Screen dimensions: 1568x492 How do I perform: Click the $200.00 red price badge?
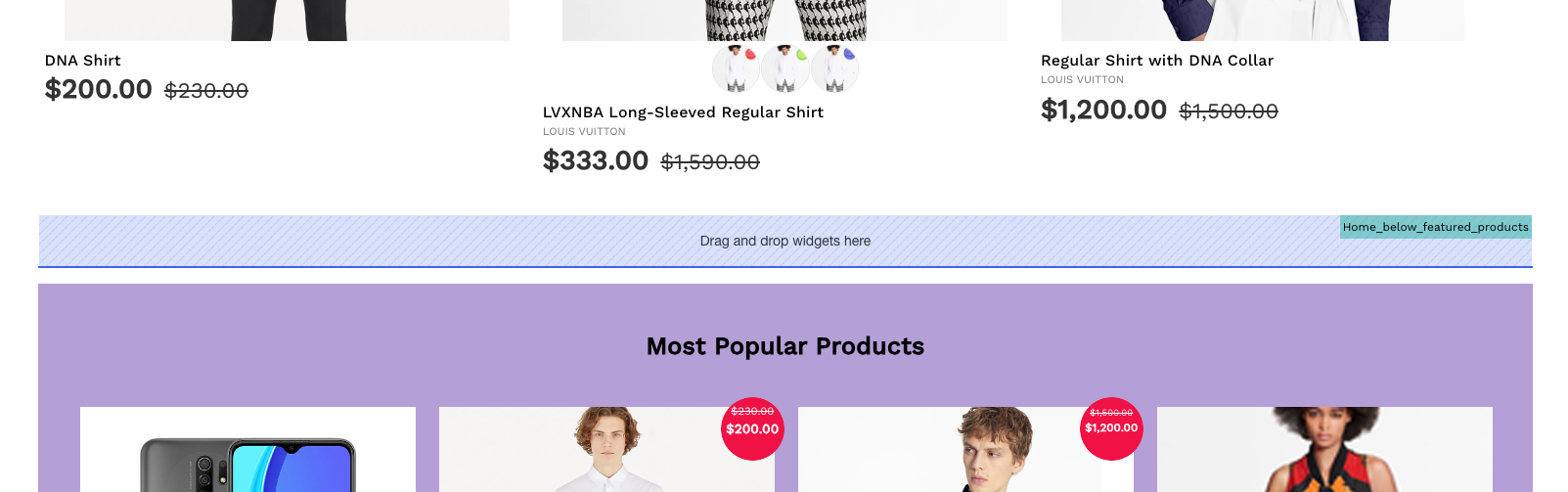752,428
